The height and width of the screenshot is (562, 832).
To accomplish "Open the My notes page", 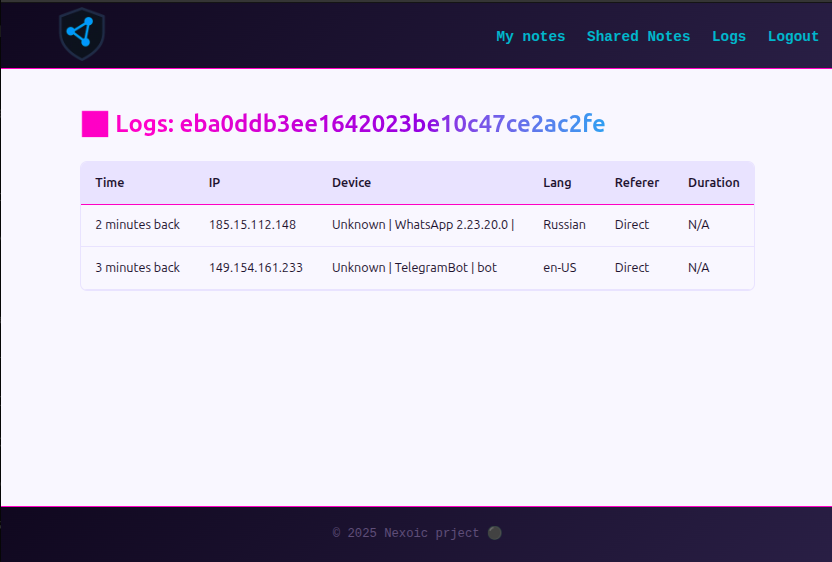I will coord(530,36).
